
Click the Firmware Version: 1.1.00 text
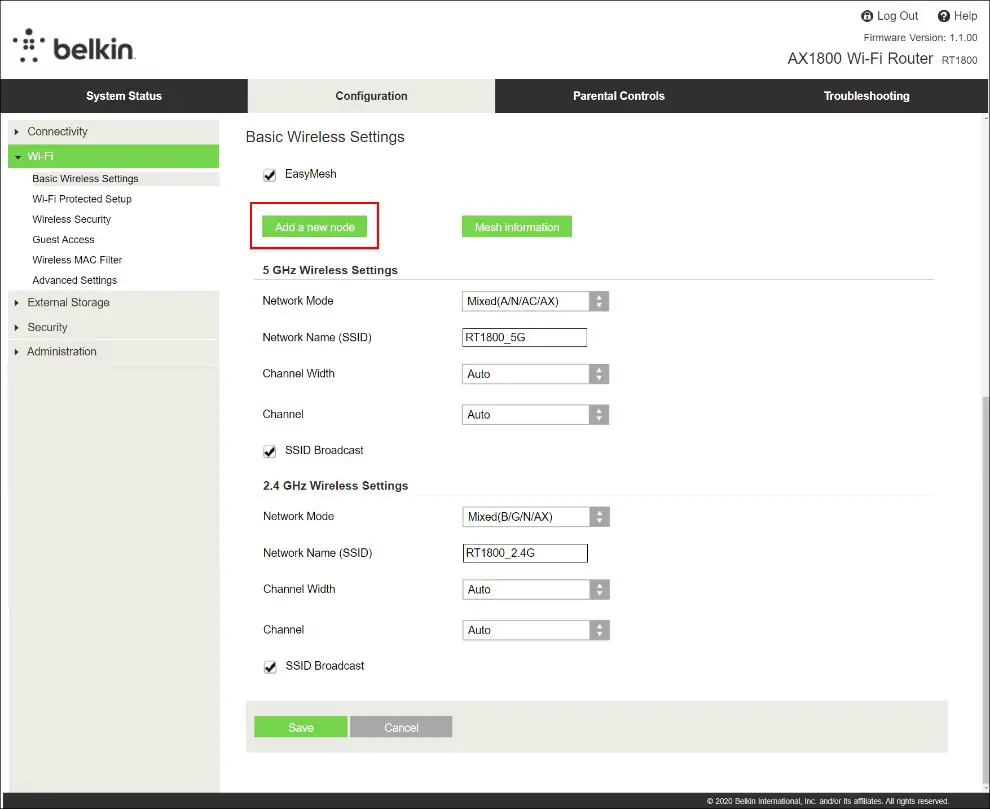(x=920, y=38)
